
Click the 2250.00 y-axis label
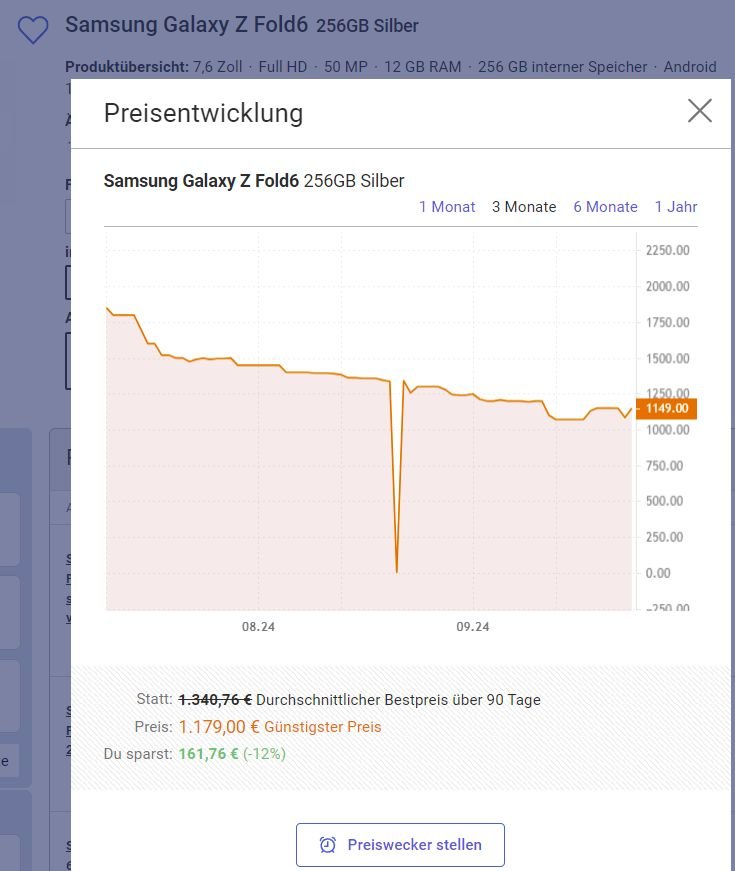tap(667, 250)
